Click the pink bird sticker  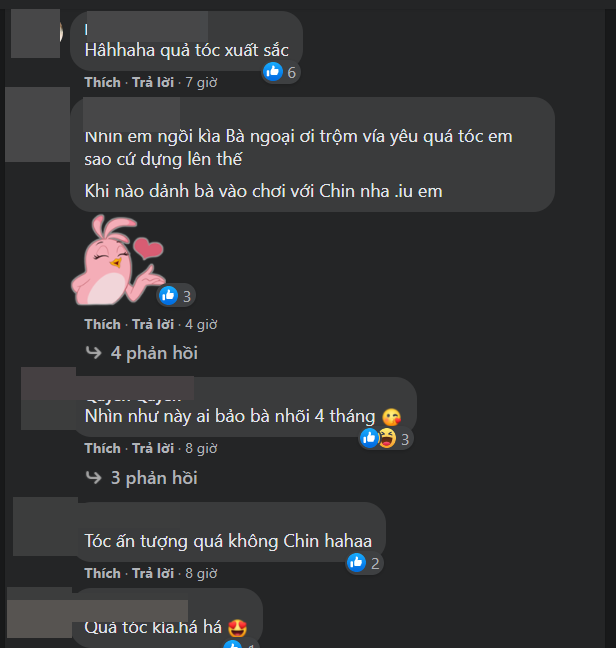click(118, 260)
